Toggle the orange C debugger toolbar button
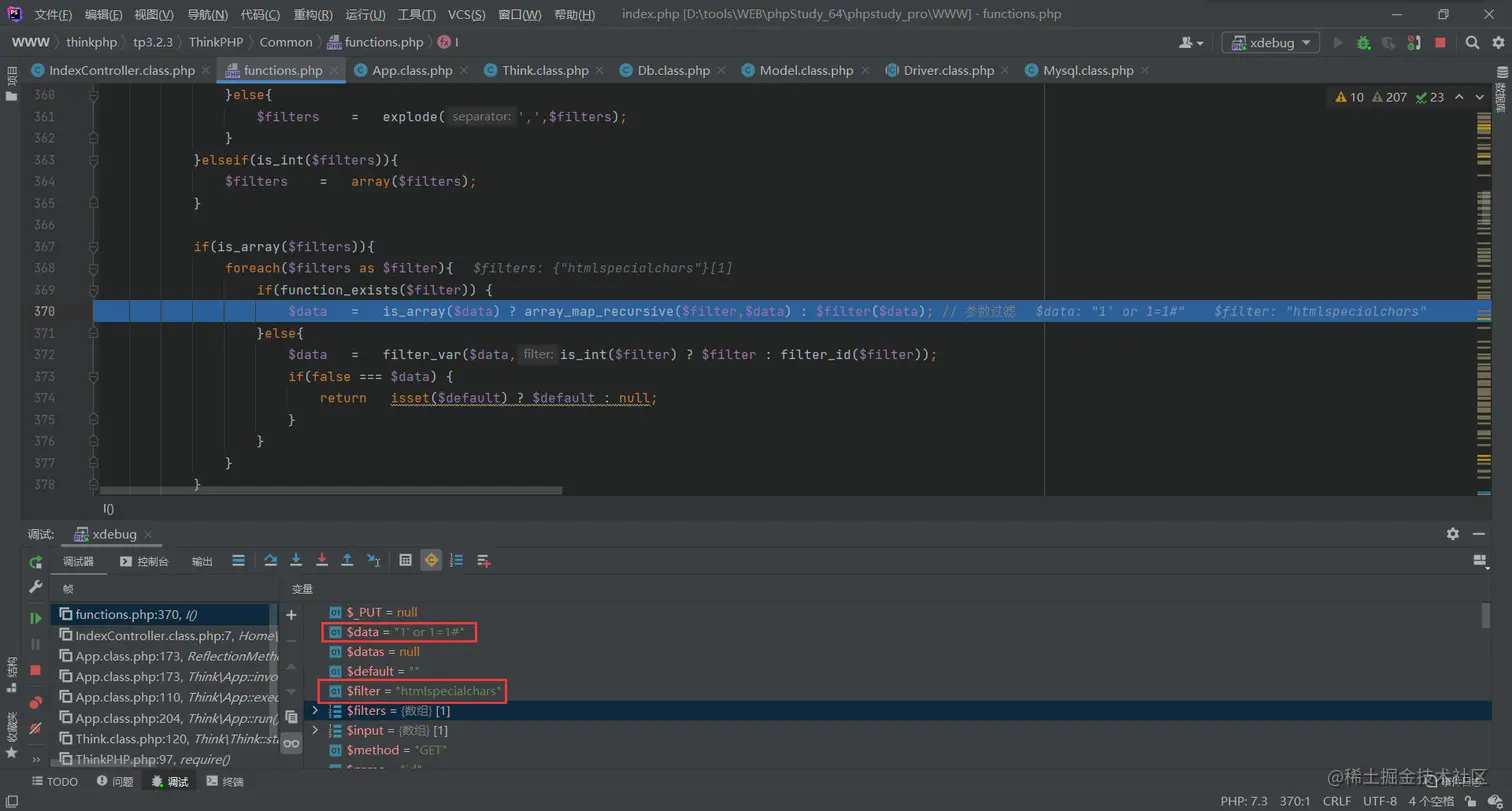The height and width of the screenshot is (811, 1512). (x=431, y=560)
